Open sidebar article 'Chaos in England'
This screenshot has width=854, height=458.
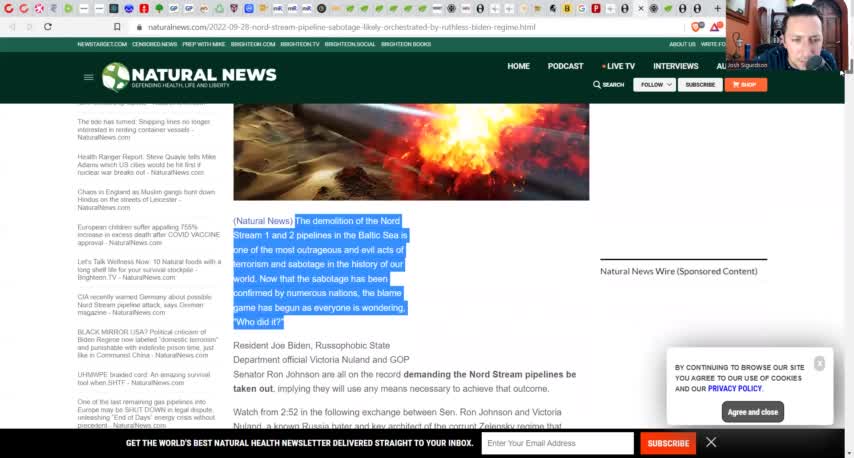[x=146, y=200]
